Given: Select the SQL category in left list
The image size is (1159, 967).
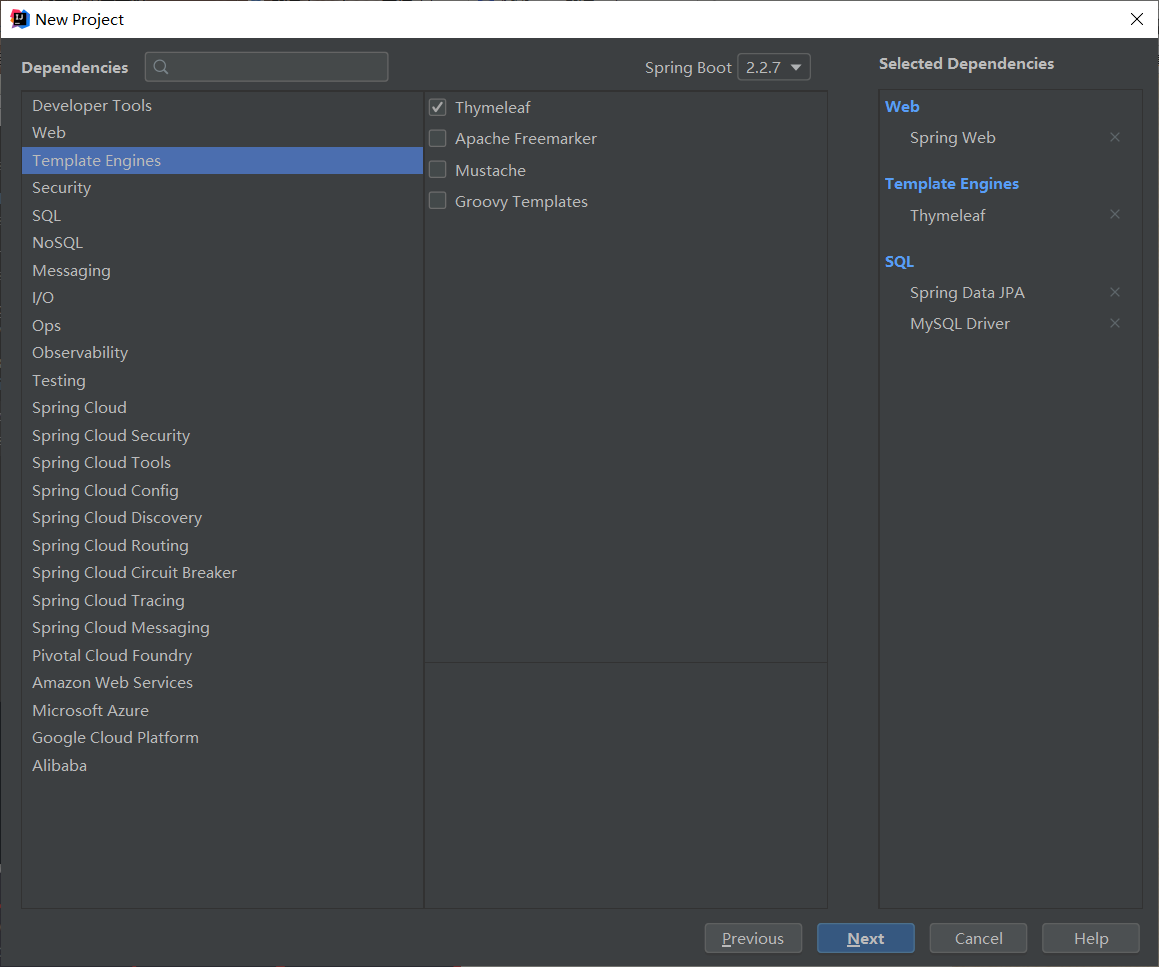Looking at the screenshot, I should [x=222, y=216].
